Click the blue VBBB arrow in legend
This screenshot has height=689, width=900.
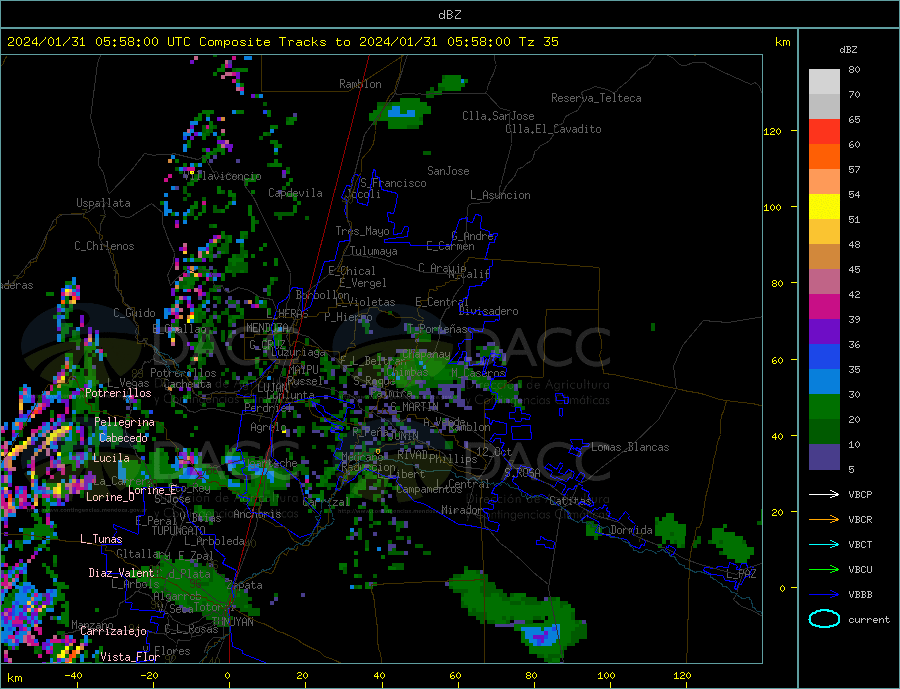[x=824, y=594]
